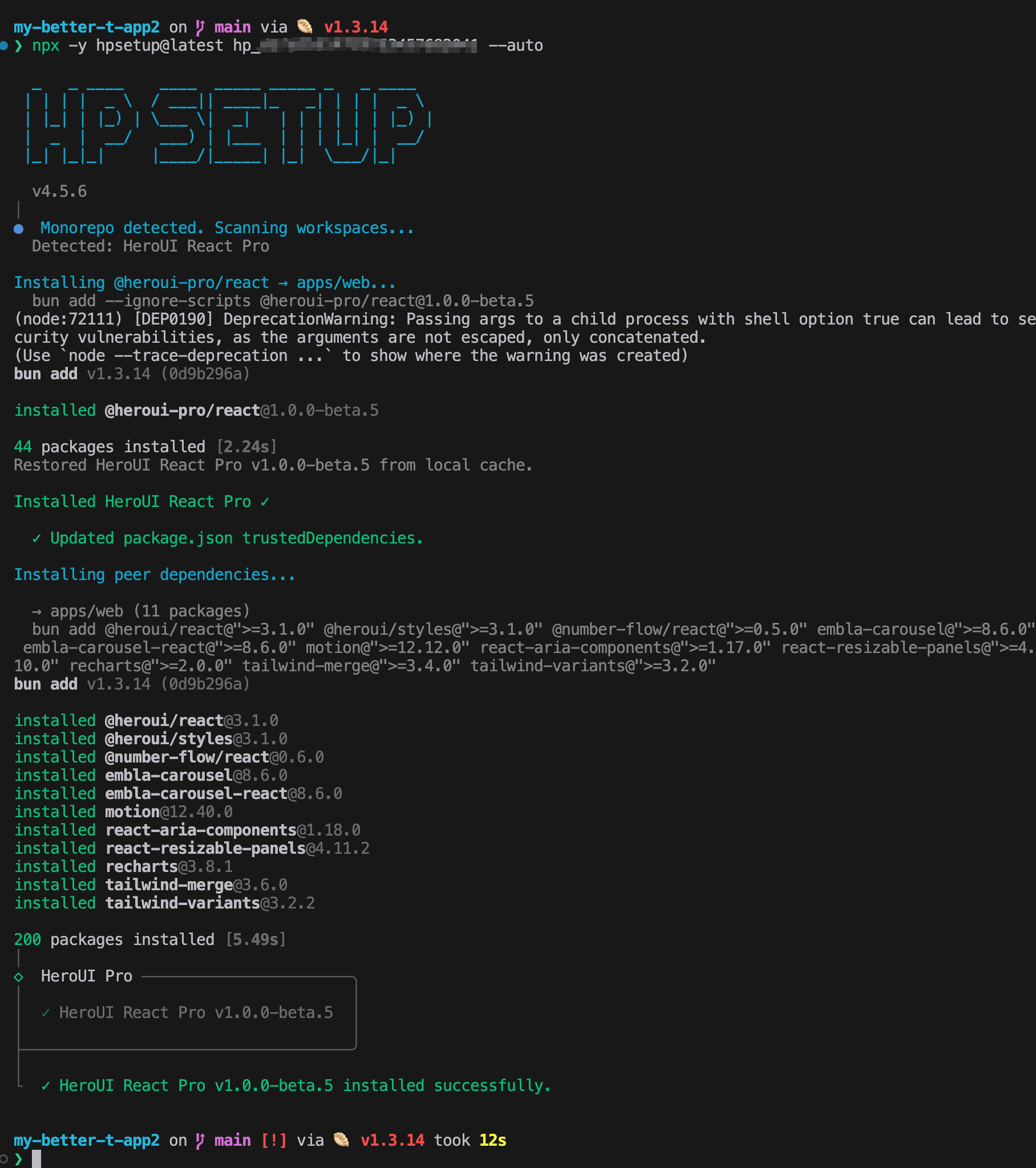1036x1168 pixels.
Task: Click 'installed tailwind-variants@3.2.2' line
Action: [164, 903]
